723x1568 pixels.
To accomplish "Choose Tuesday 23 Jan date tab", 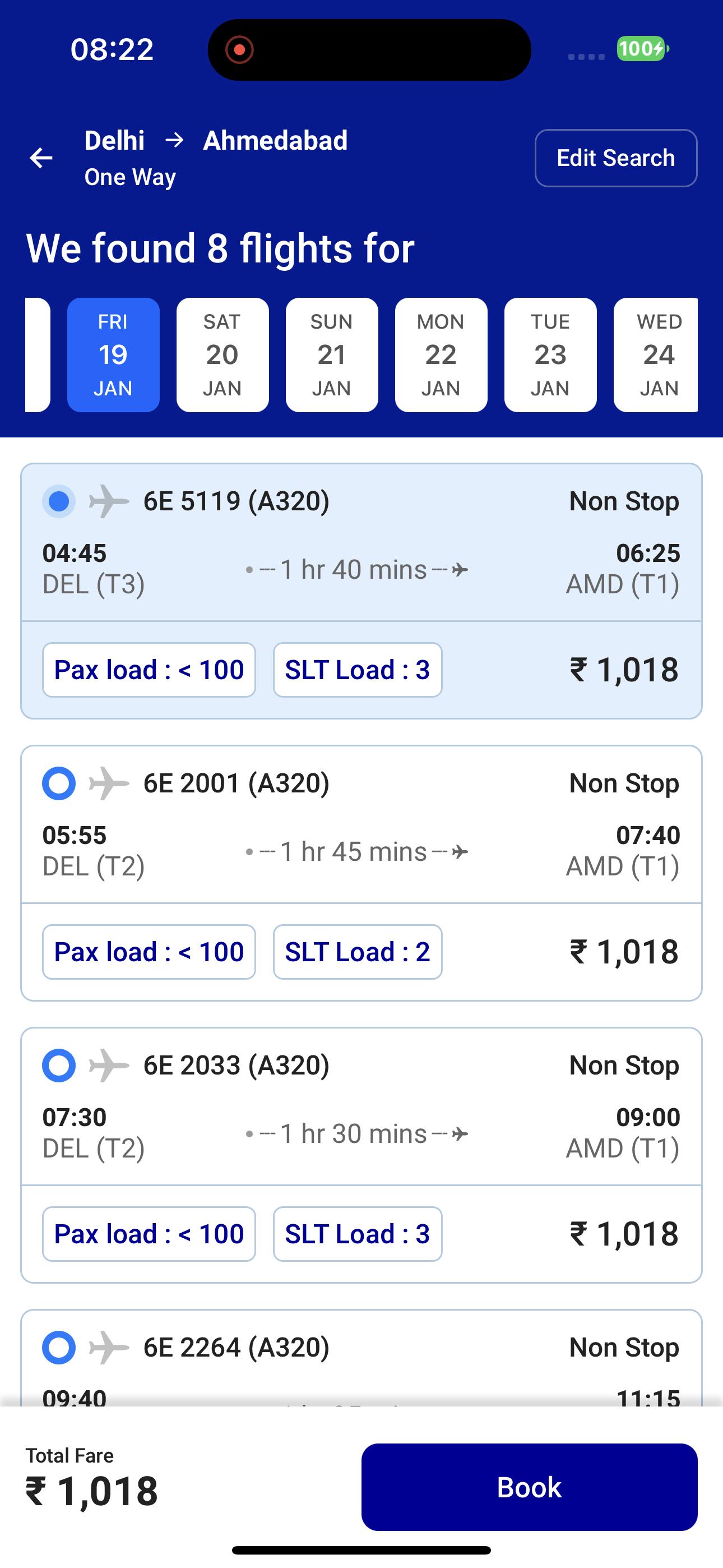I will pos(550,355).
